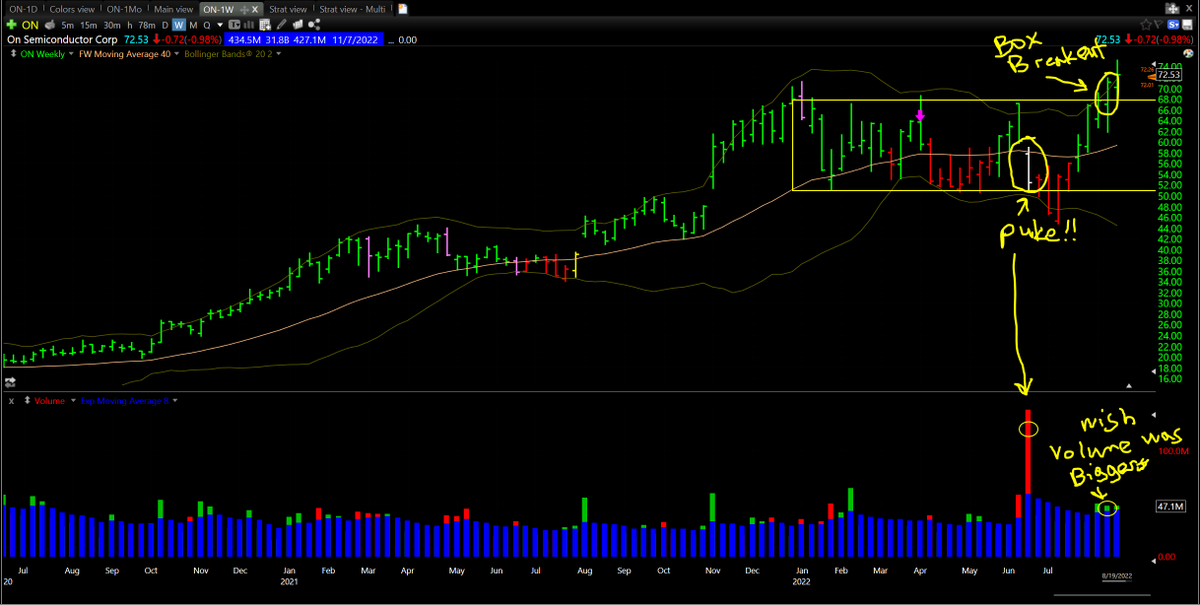1200x605 pixels.
Task: Click the new page document icon
Action: point(403,9)
